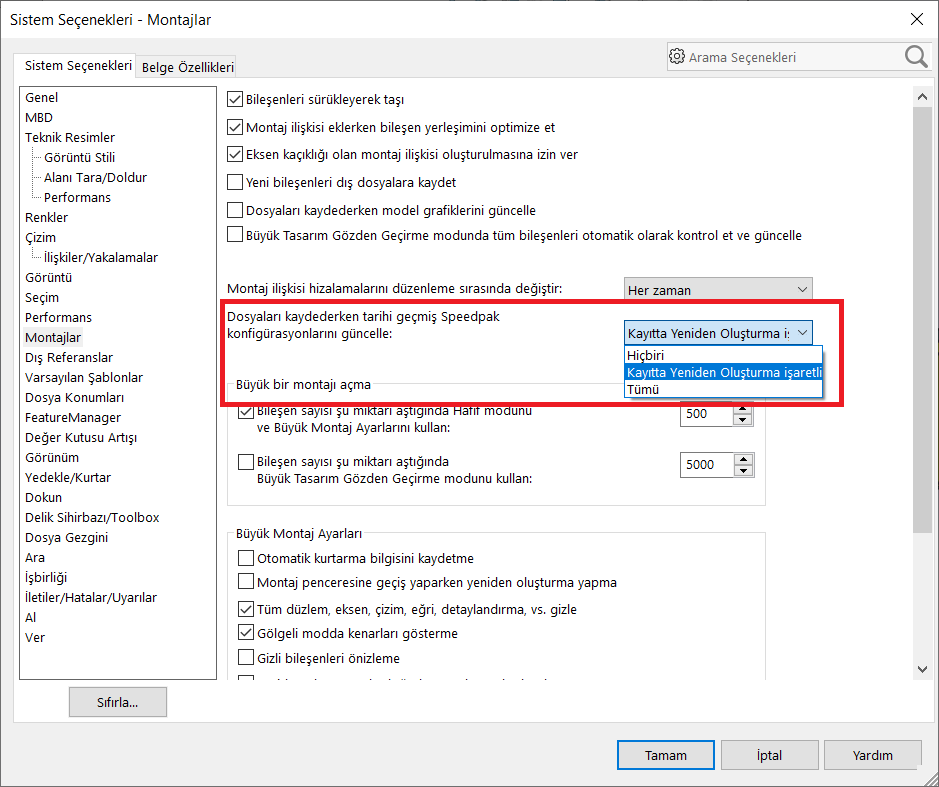Toggle 'Bileşenleri sürükleyerek taşı' checkbox
This screenshot has width=939, height=787.
click(x=236, y=99)
